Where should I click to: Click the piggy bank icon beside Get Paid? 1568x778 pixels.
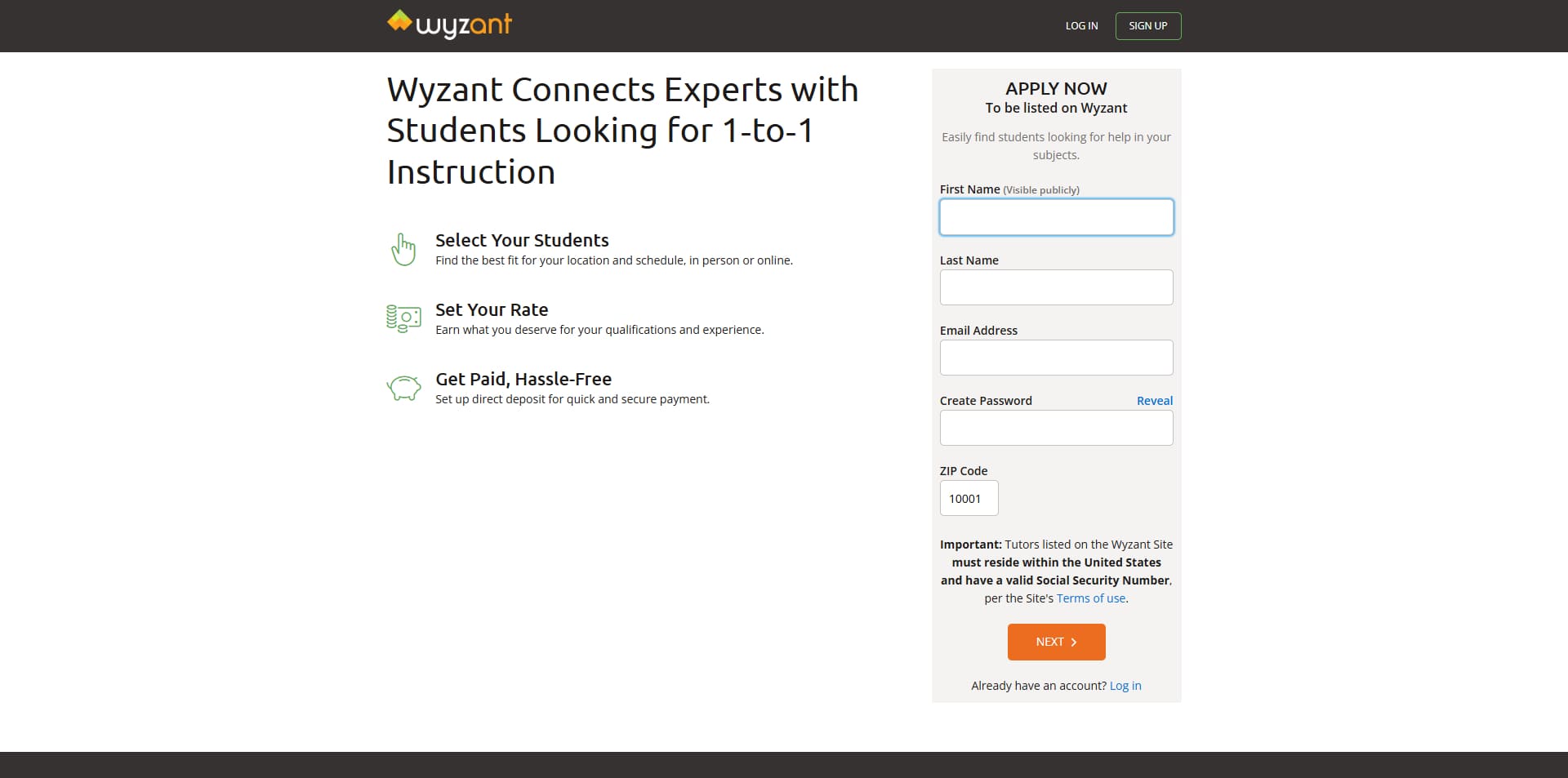coord(403,388)
